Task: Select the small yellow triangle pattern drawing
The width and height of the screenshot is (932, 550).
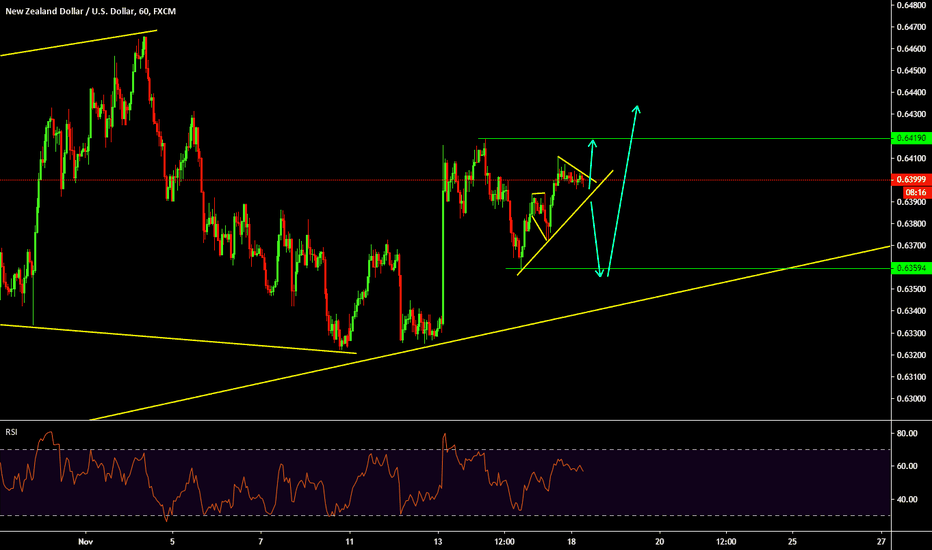Action: click(x=576, y=170)
